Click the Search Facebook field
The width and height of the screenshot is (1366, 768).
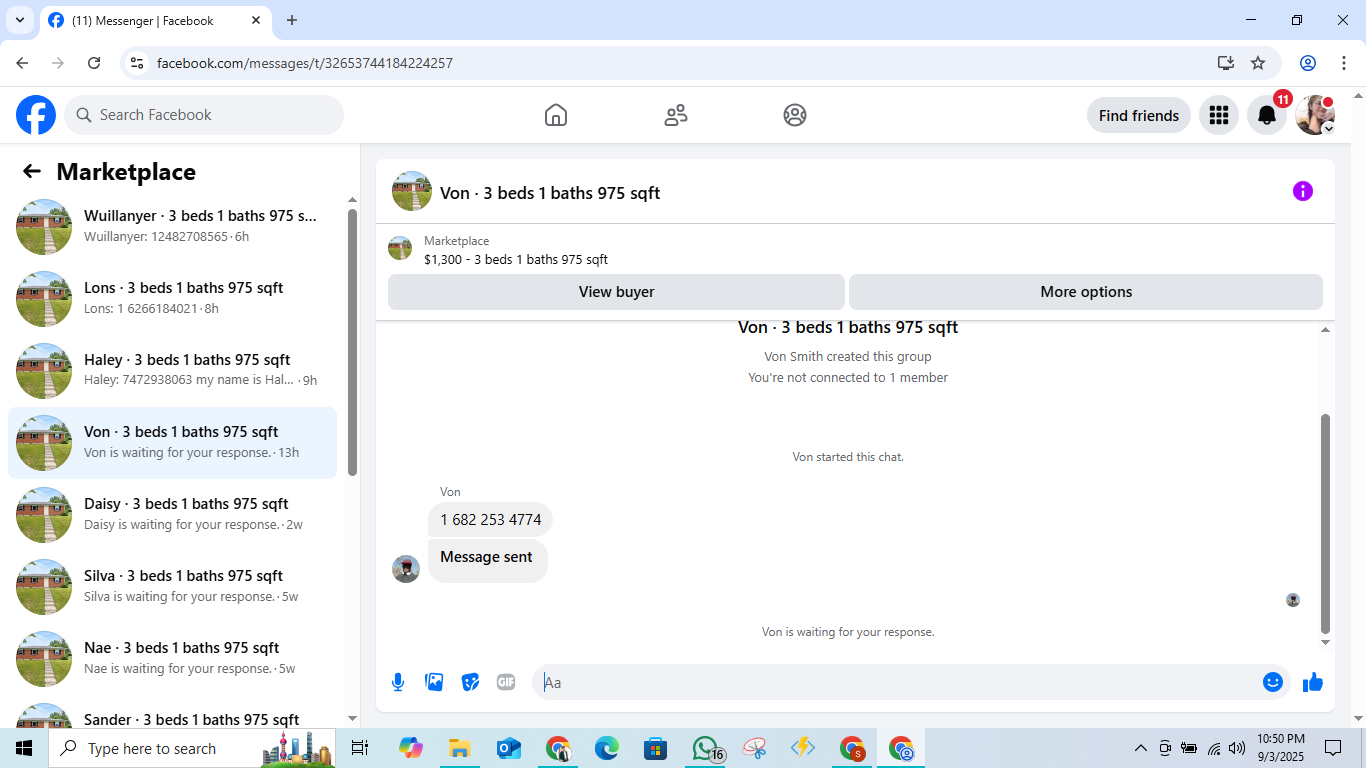204,115
